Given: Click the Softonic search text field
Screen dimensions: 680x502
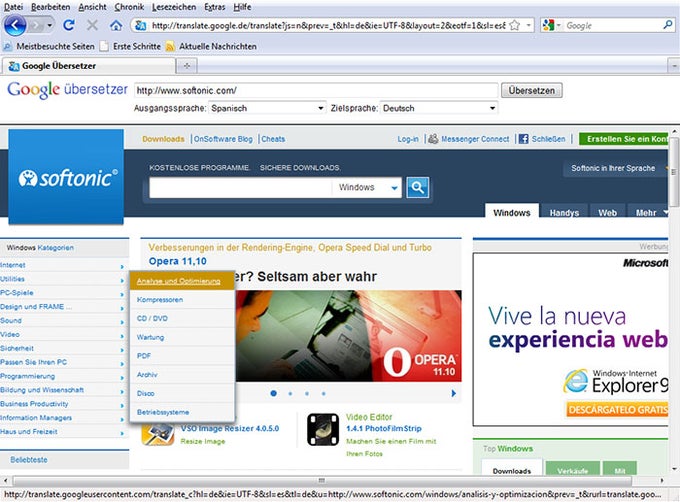Looking at the screenshot, I should point(241,188).
